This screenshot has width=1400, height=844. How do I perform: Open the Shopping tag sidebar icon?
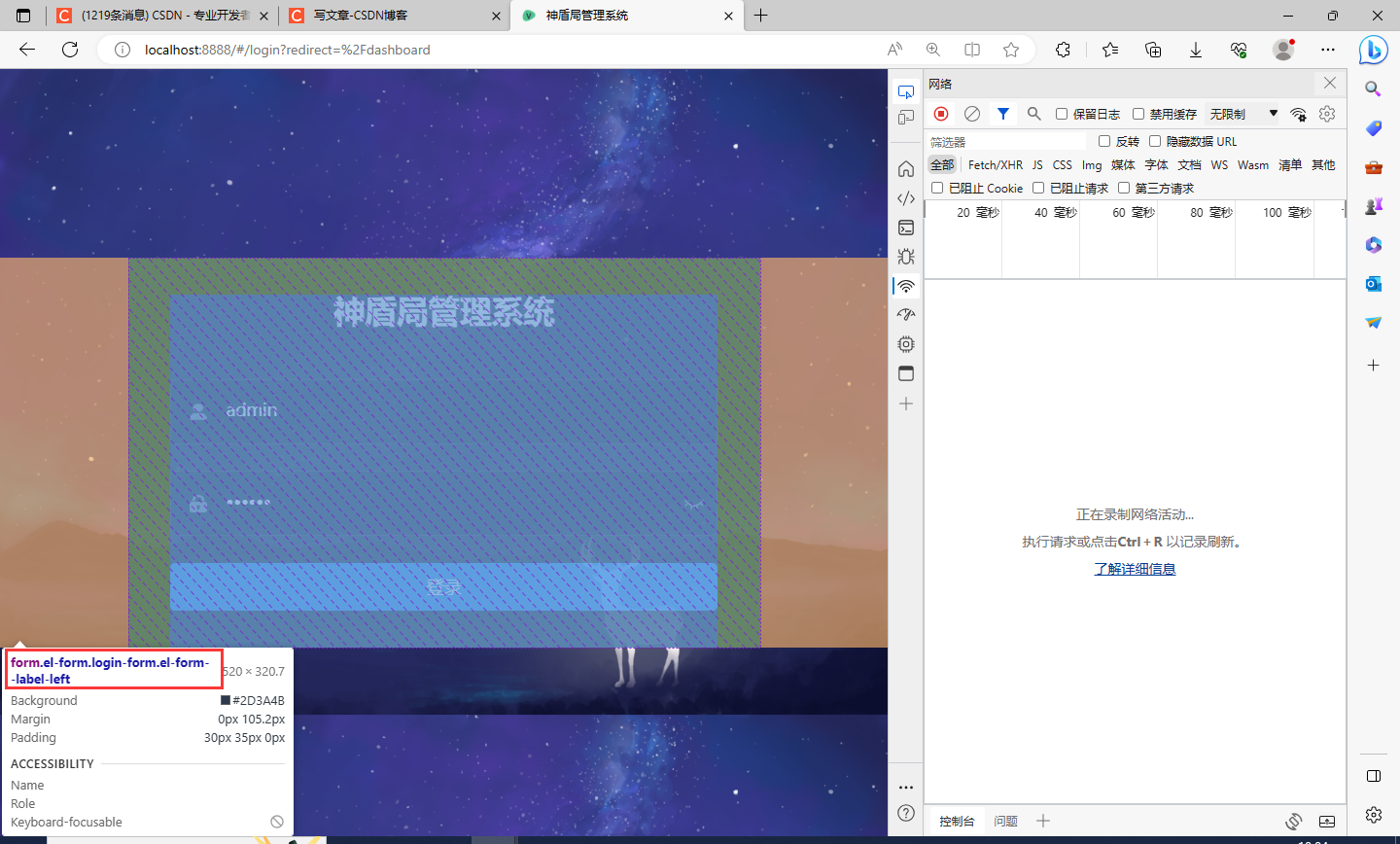point(1373,128)
